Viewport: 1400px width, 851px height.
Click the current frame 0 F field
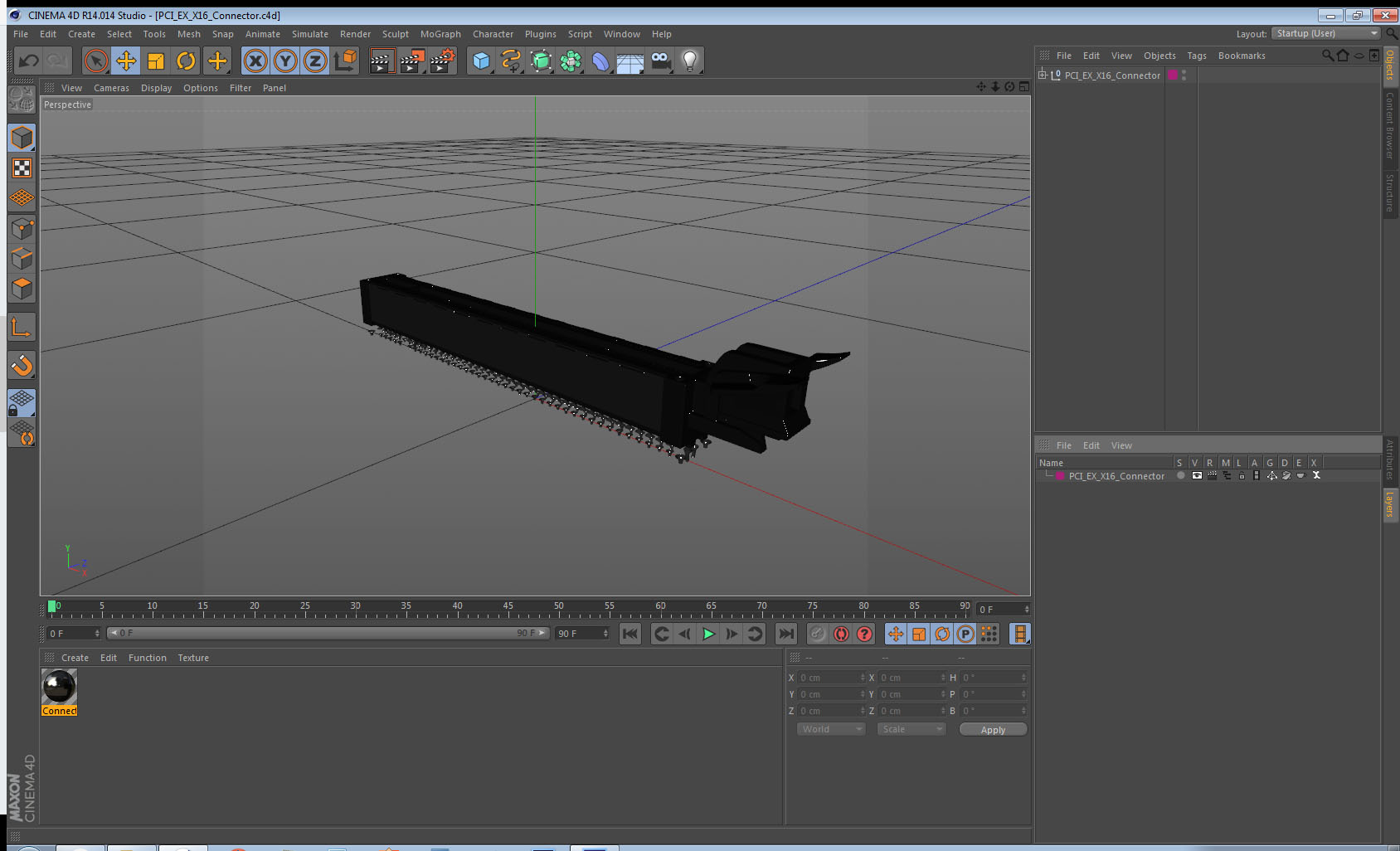click(73, 634)
